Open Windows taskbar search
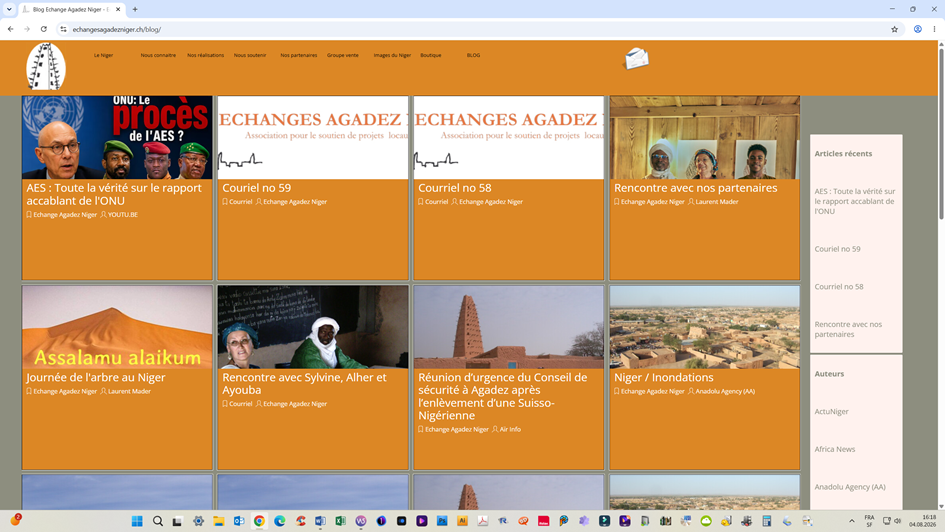 click(157, 521)
